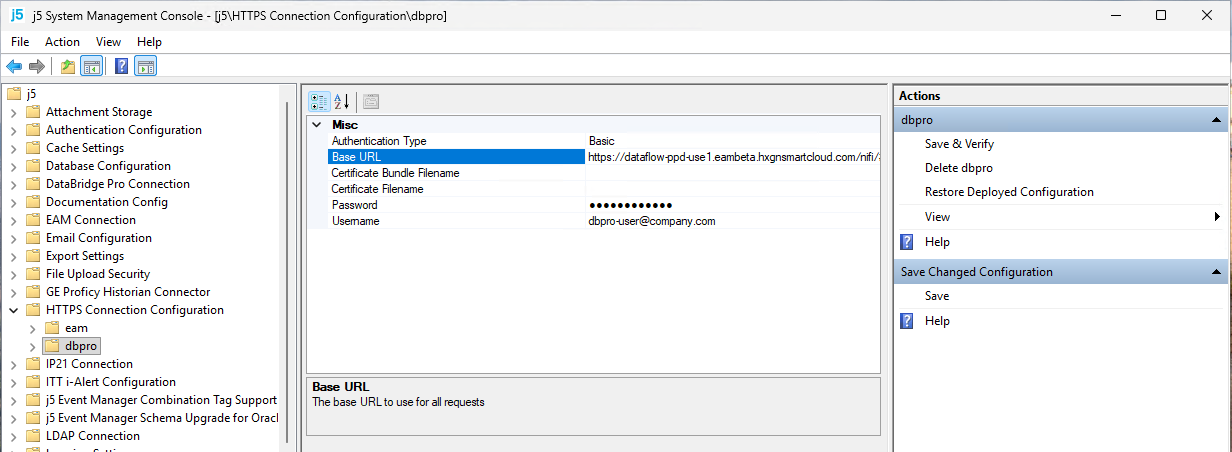Expand the Database Configuration node

pos(13,166)
